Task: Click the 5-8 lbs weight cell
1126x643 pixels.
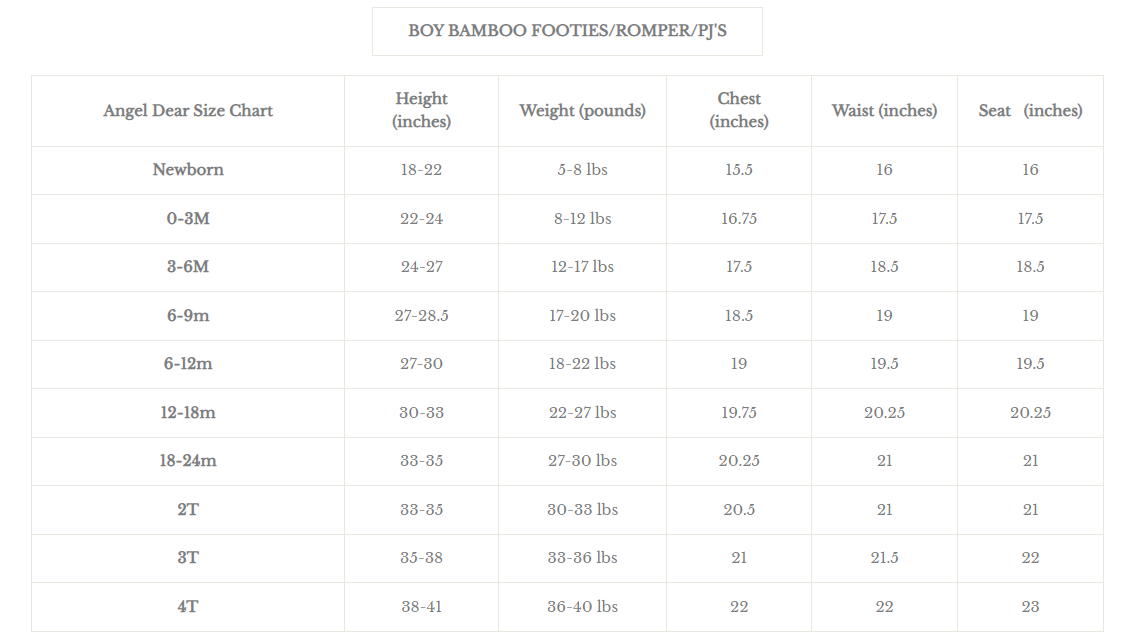Action: (582, 170)
